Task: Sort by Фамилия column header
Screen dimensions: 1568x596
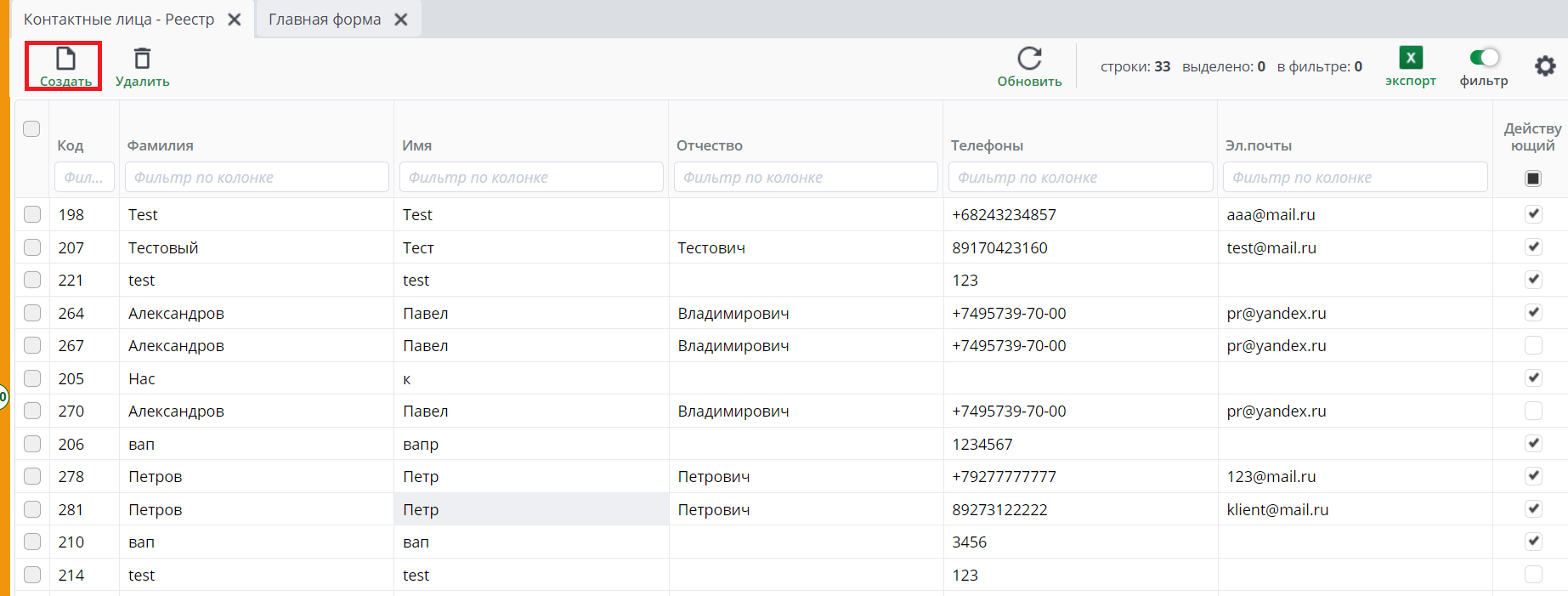Action: 161,145
